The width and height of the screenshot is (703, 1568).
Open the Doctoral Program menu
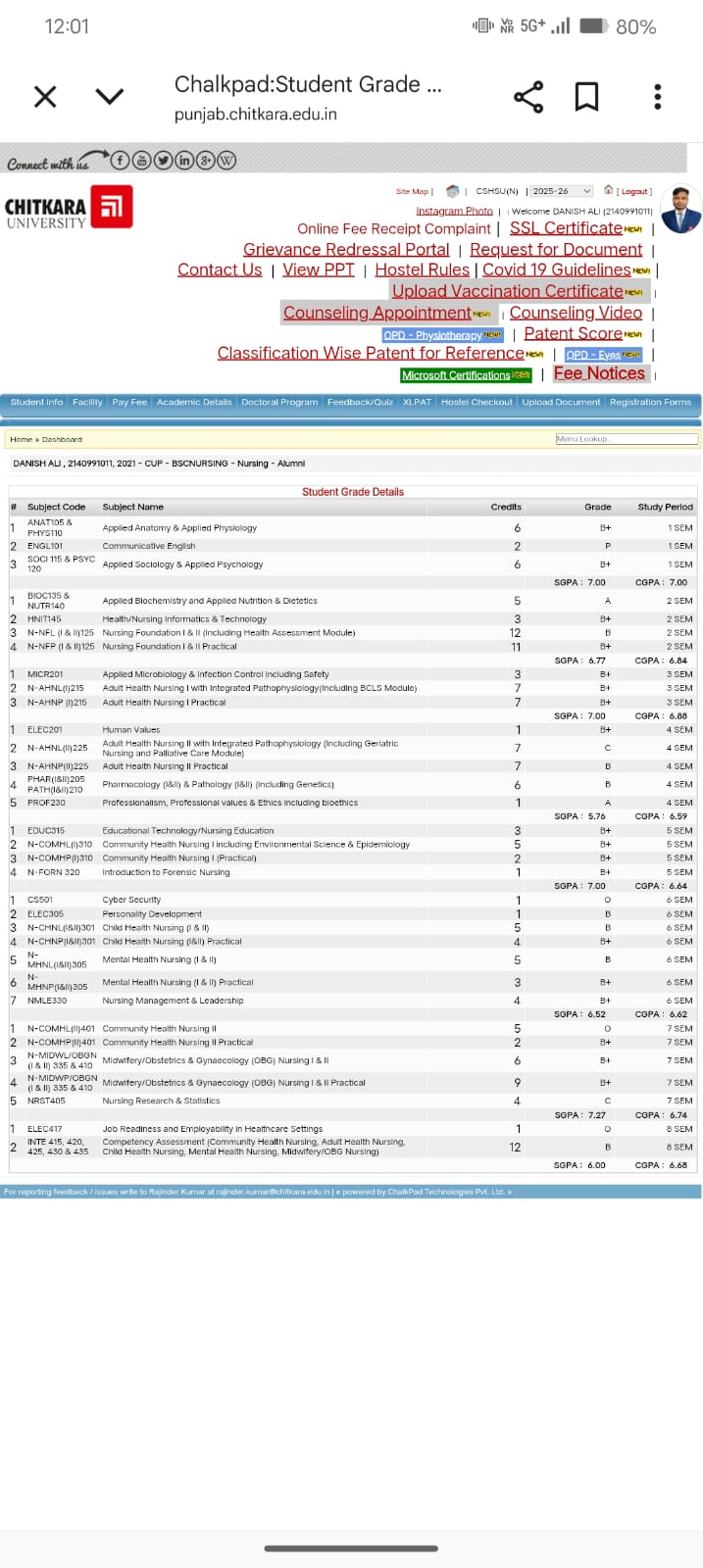279,402
